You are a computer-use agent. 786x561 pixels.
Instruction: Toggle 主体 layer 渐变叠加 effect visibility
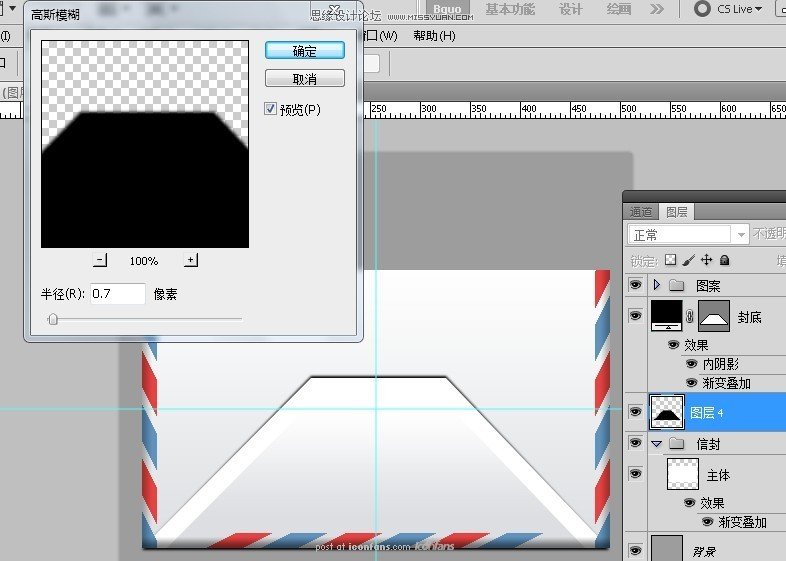(707, 522)
